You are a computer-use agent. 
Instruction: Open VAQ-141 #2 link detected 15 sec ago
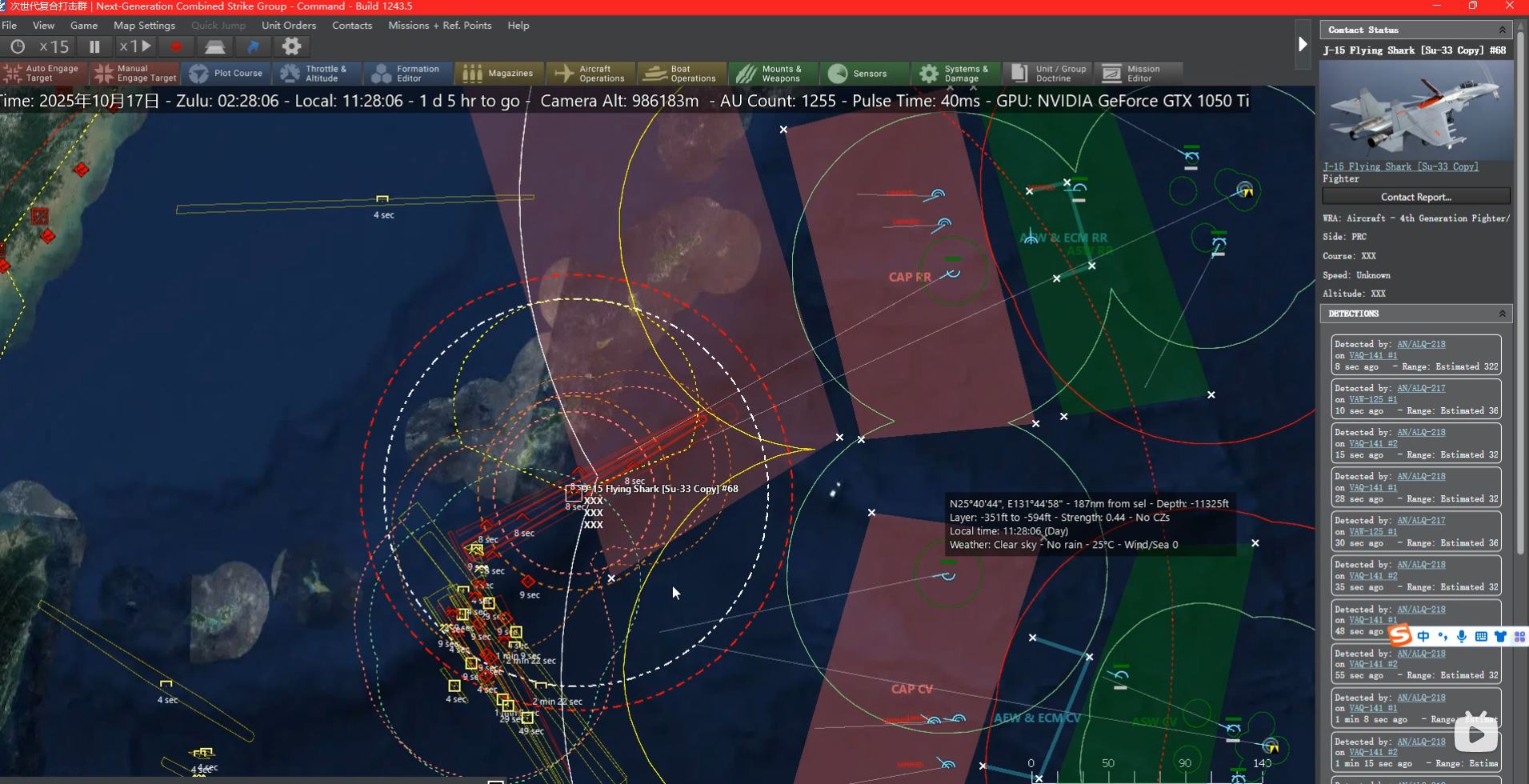tap(1373, 444)
